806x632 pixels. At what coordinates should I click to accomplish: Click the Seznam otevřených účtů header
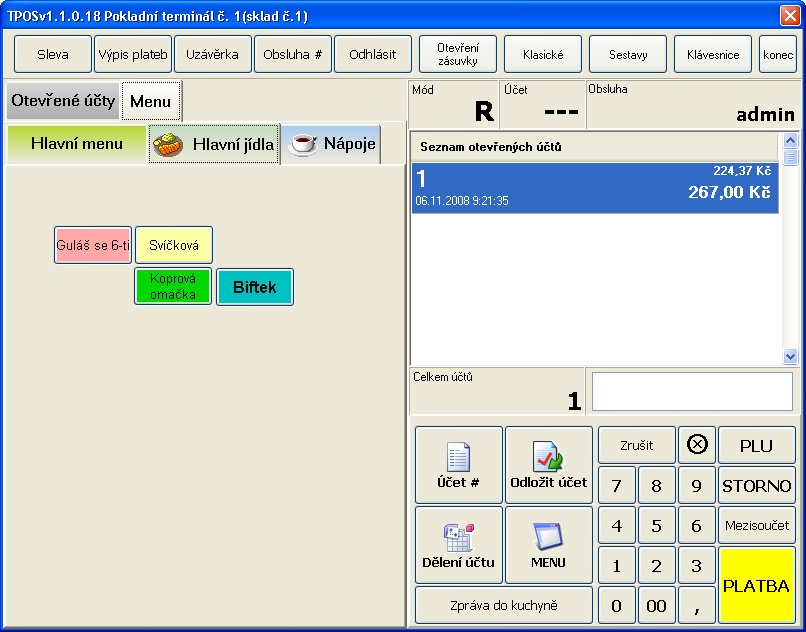tap(595, 147)
